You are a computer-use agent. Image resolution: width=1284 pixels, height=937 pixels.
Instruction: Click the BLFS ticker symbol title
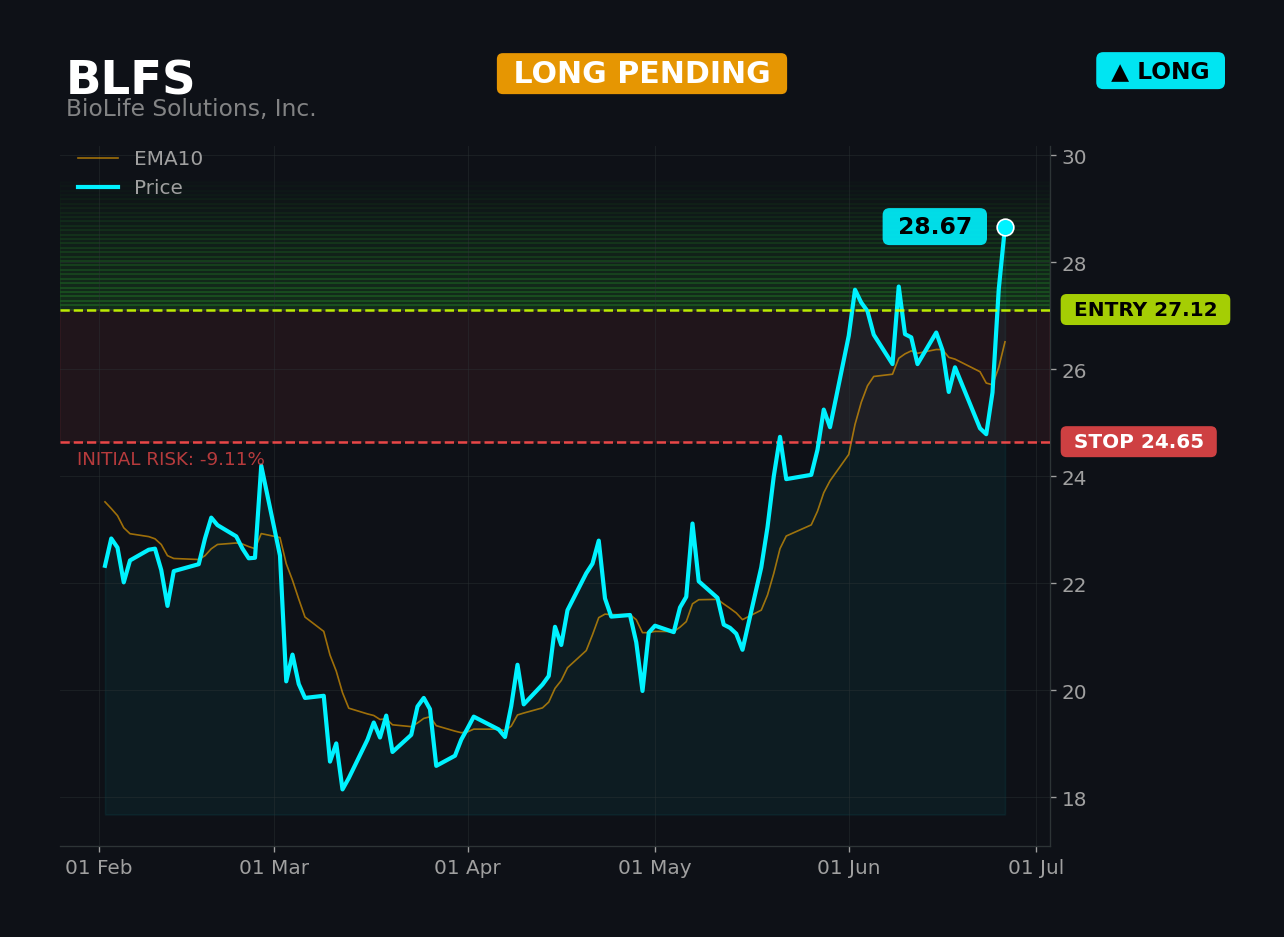click(130, 79)
